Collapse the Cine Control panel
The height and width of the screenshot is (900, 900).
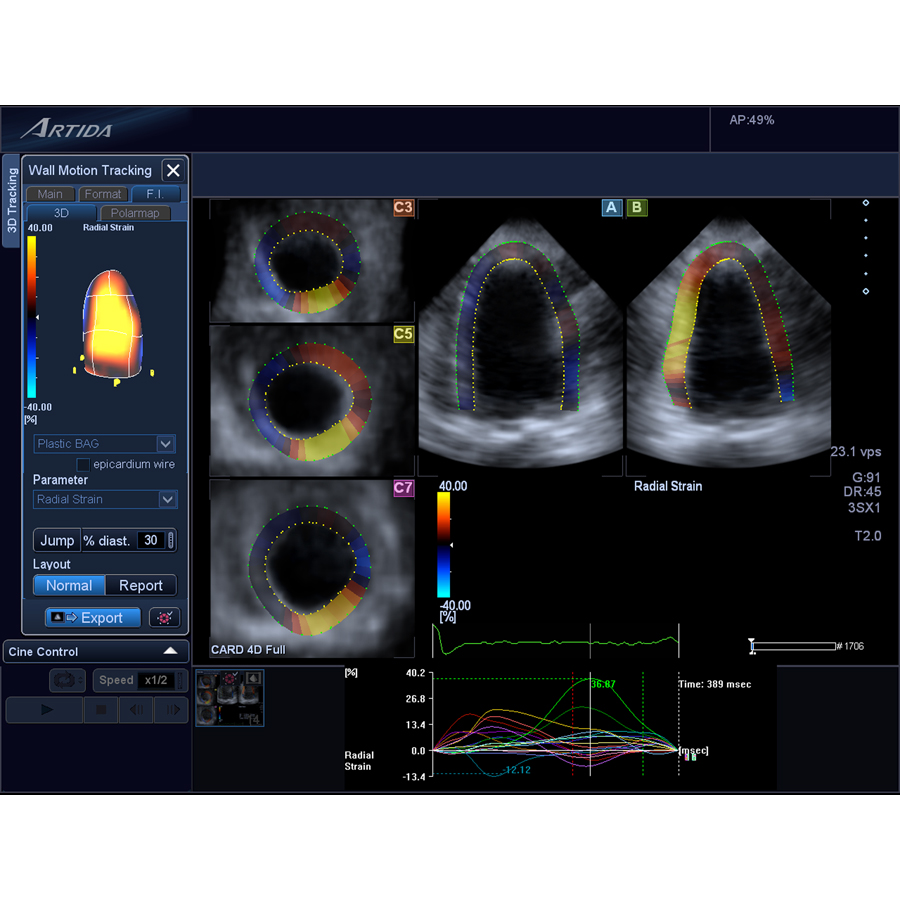170,651
